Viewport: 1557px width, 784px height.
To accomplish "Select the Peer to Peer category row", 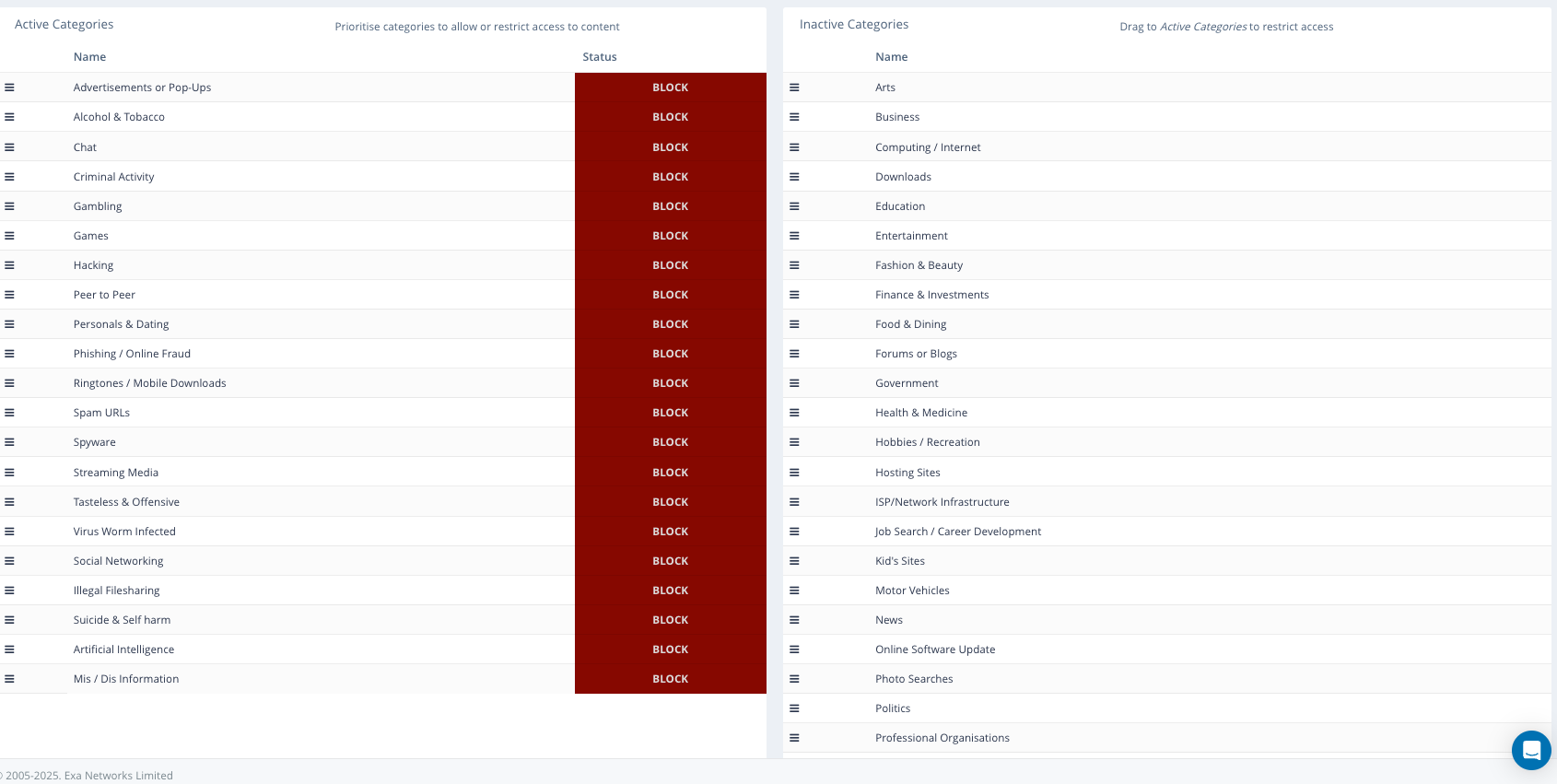I will tap(104, 295).
